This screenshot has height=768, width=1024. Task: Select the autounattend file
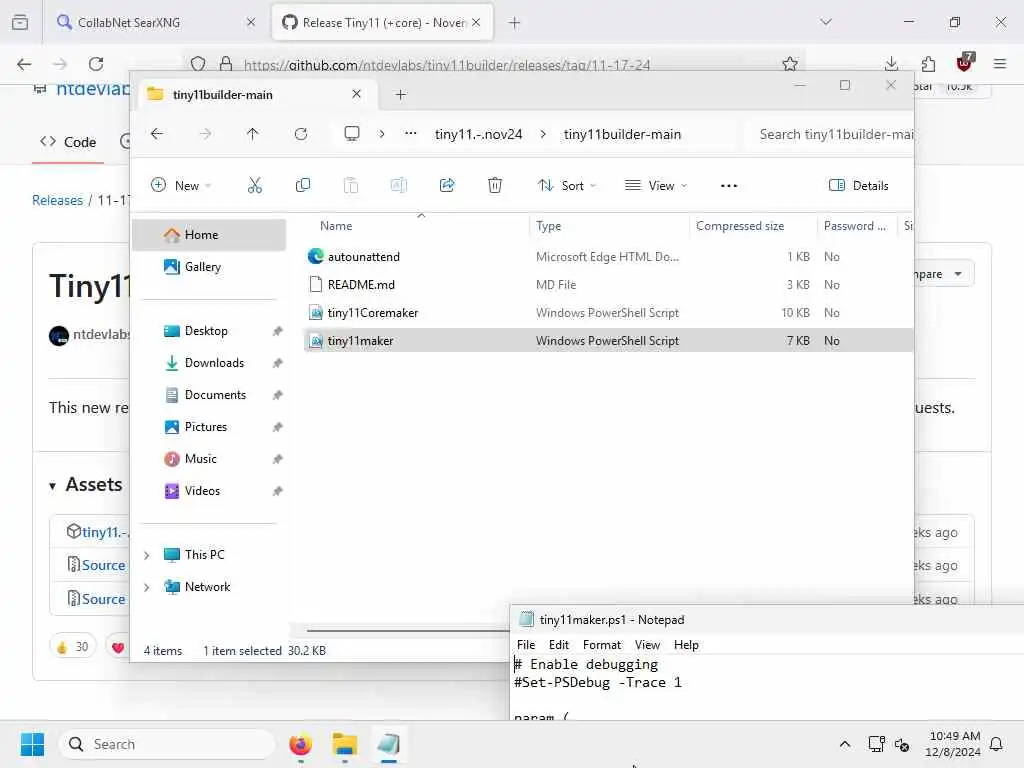(x=608, y=257)
